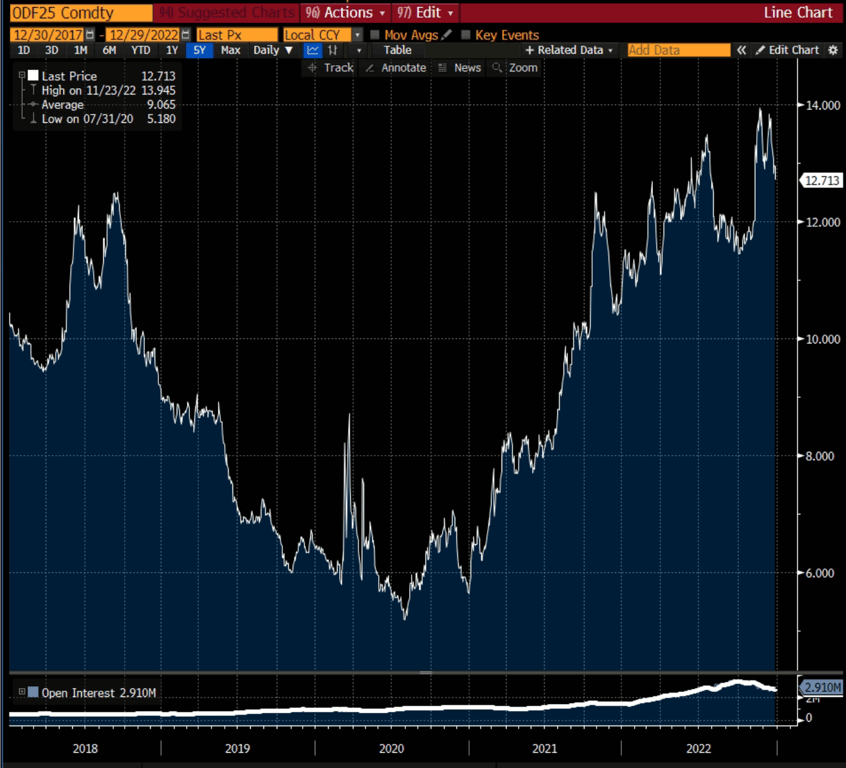Open the Local CCY currency dropdown
Image resolution: width=846 pixels, height=768 pixels.
point(357,35)
